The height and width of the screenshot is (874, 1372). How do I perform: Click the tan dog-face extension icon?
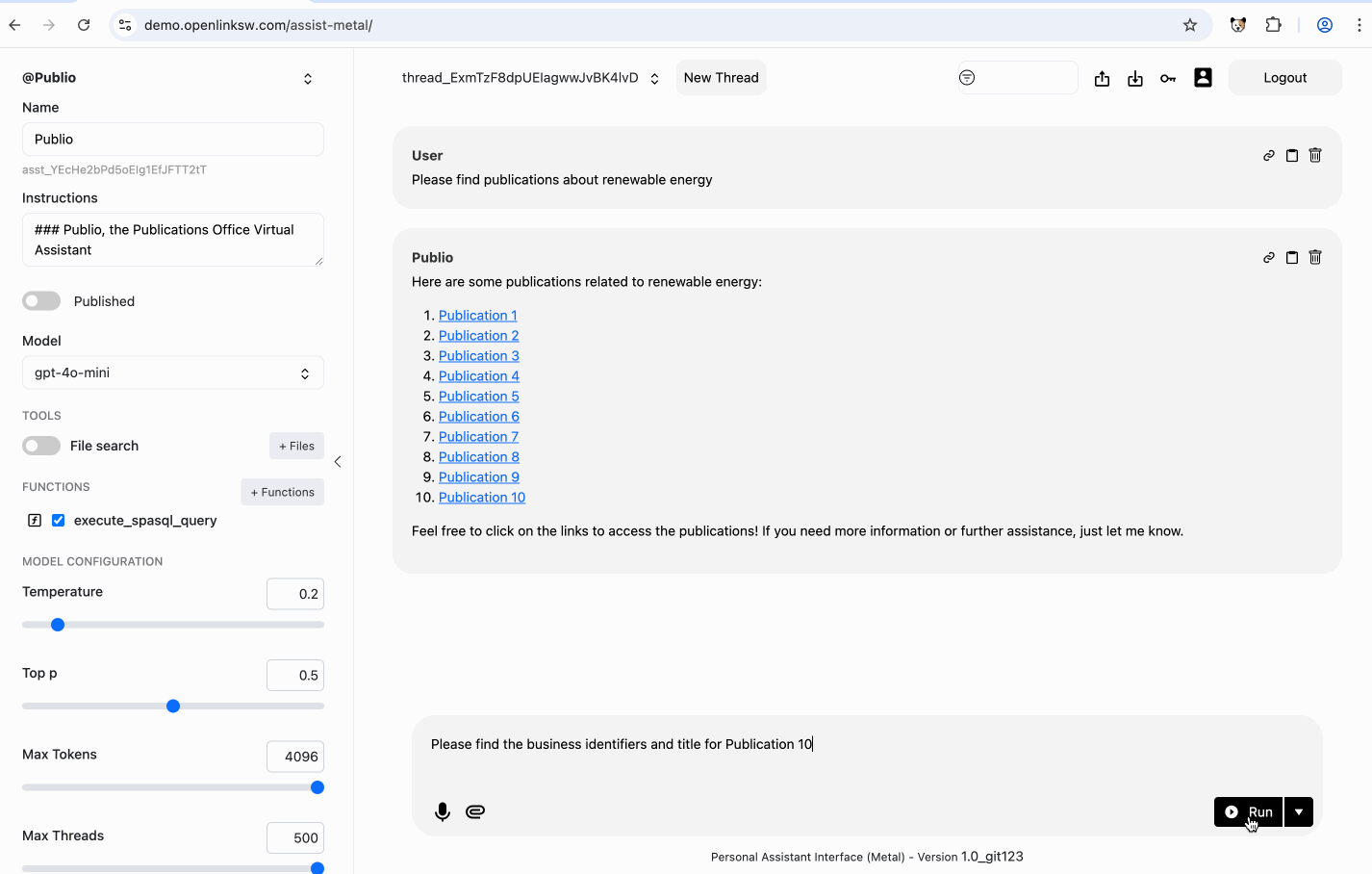[1238, 25]
